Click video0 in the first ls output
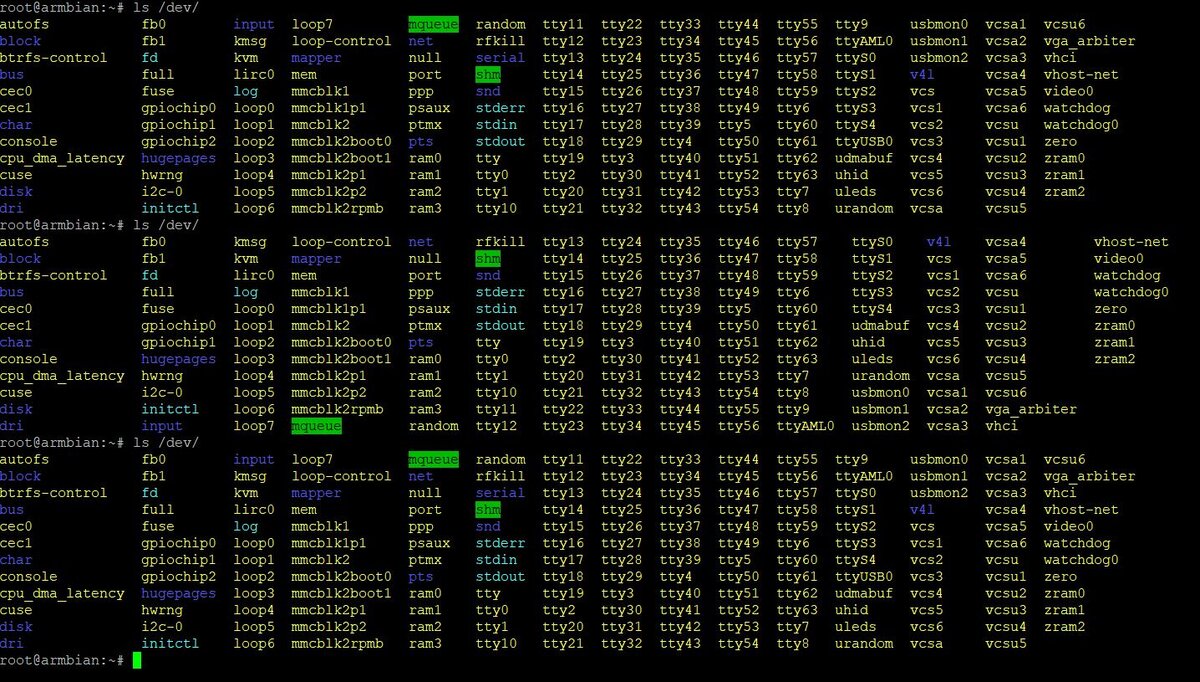Viewport: 1200px width, 682px height. 1068,91
